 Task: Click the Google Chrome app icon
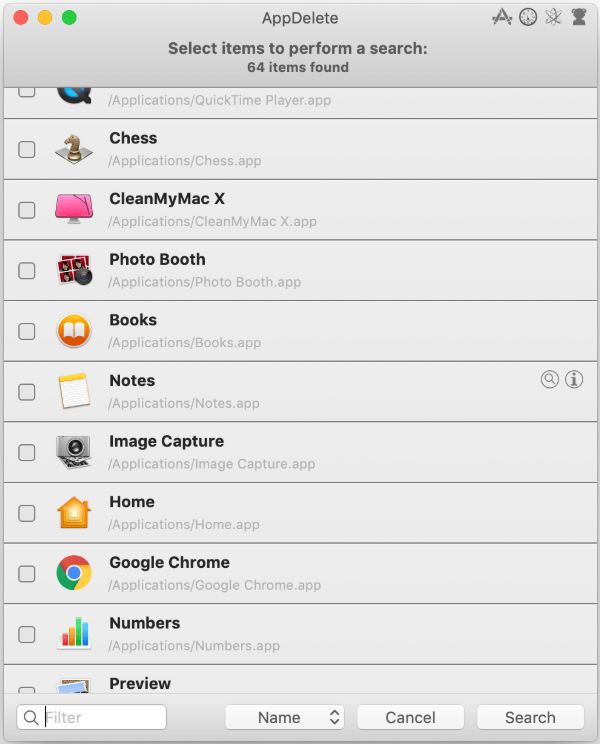coord(74,573)
